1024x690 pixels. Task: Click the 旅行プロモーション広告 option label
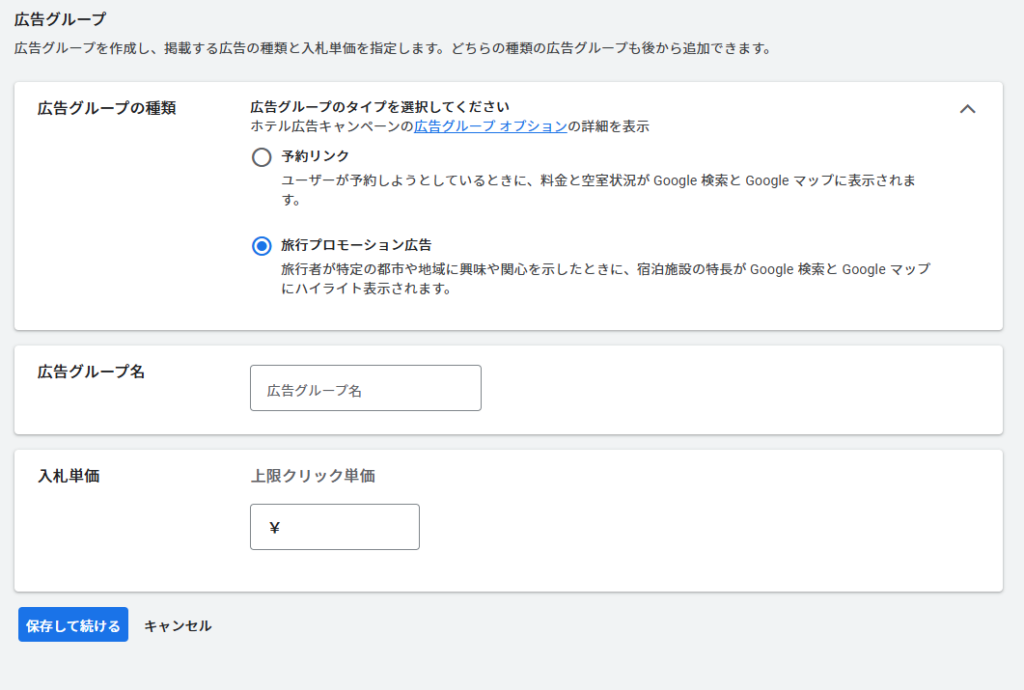pyautogui.click(x=357, y=245)
